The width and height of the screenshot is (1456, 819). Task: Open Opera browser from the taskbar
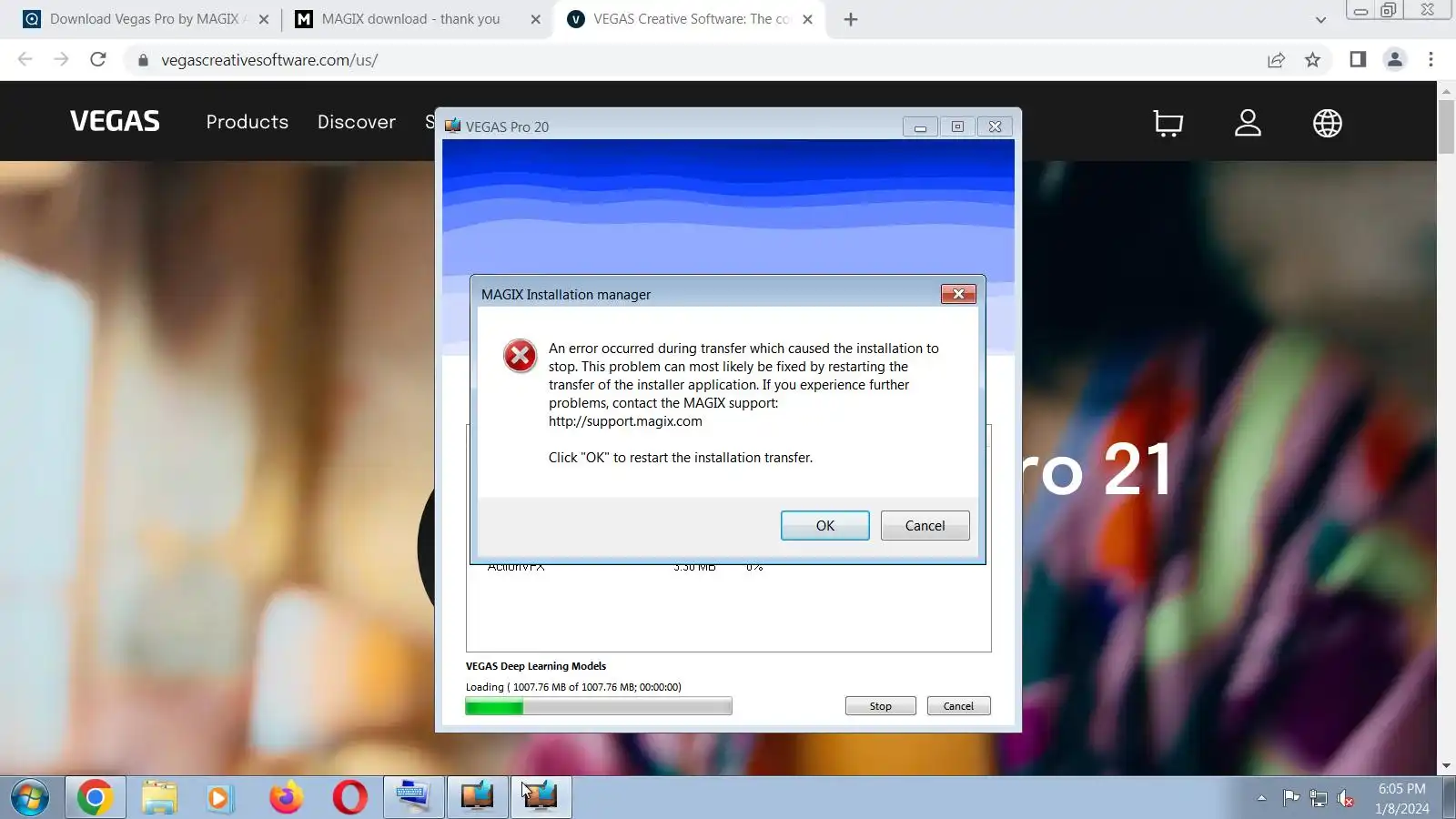tap(349, 798)
